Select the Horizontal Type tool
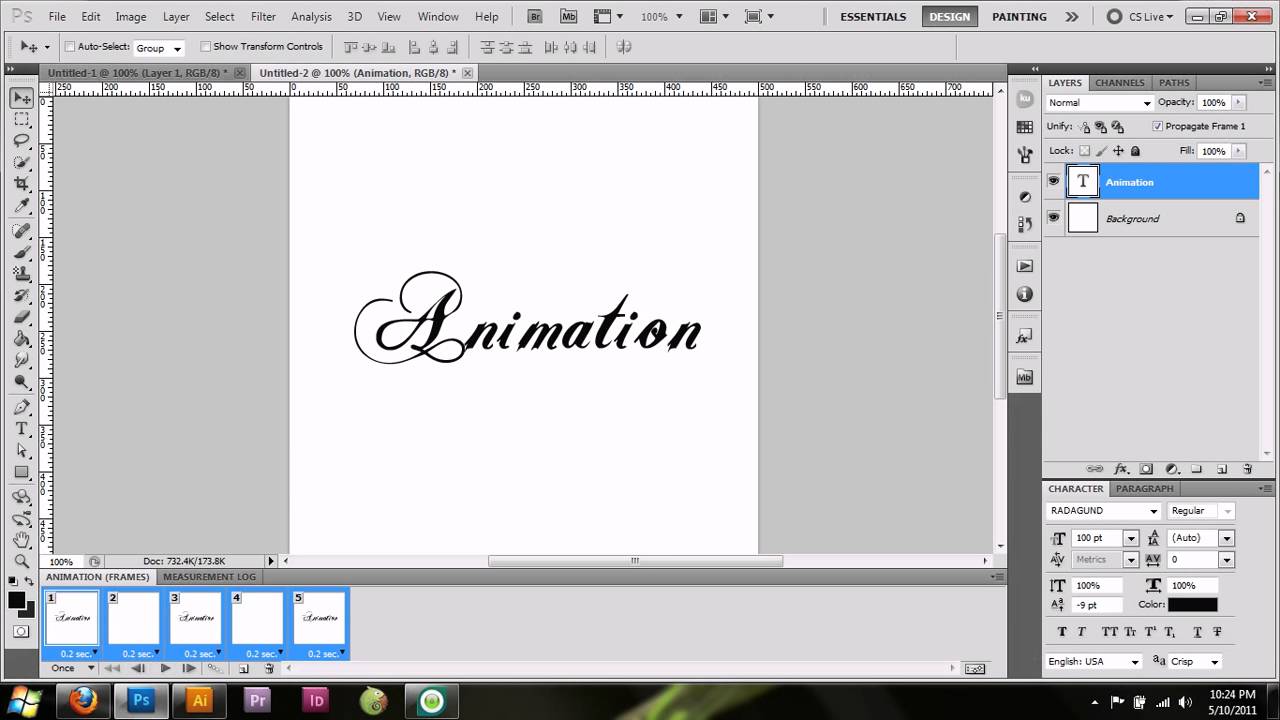This screenshot has width=1280, height=720. click(21, 428)
